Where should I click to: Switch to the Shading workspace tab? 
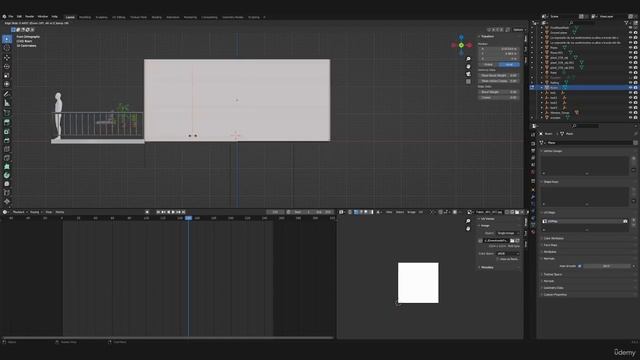[x=156, y=17]
